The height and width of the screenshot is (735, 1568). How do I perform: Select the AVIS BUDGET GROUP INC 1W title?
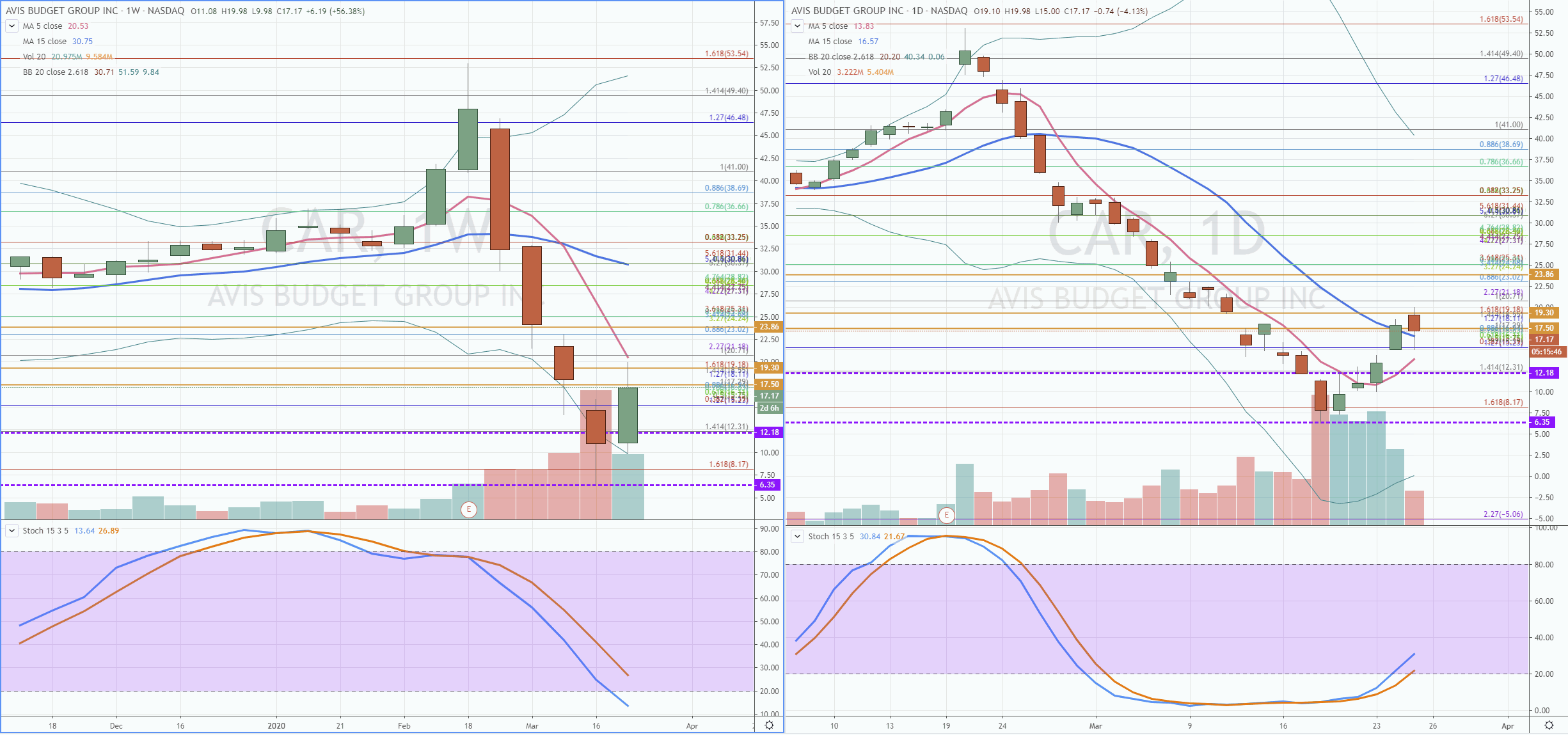coord(95,11)
